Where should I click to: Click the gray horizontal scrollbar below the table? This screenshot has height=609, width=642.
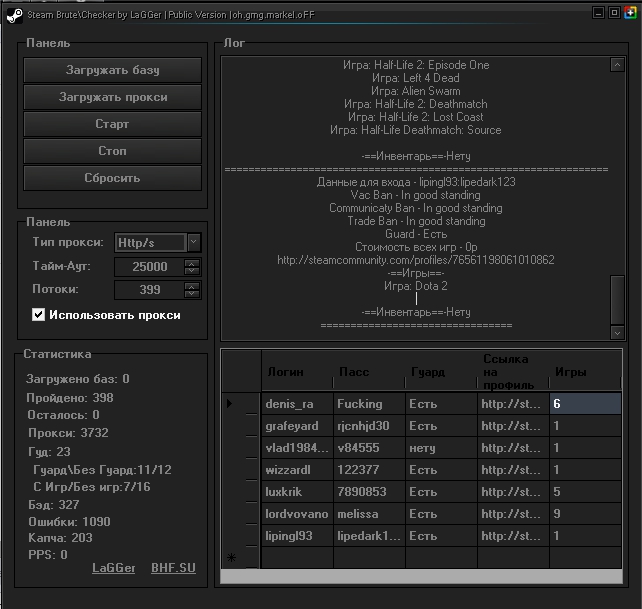[421, 576]
